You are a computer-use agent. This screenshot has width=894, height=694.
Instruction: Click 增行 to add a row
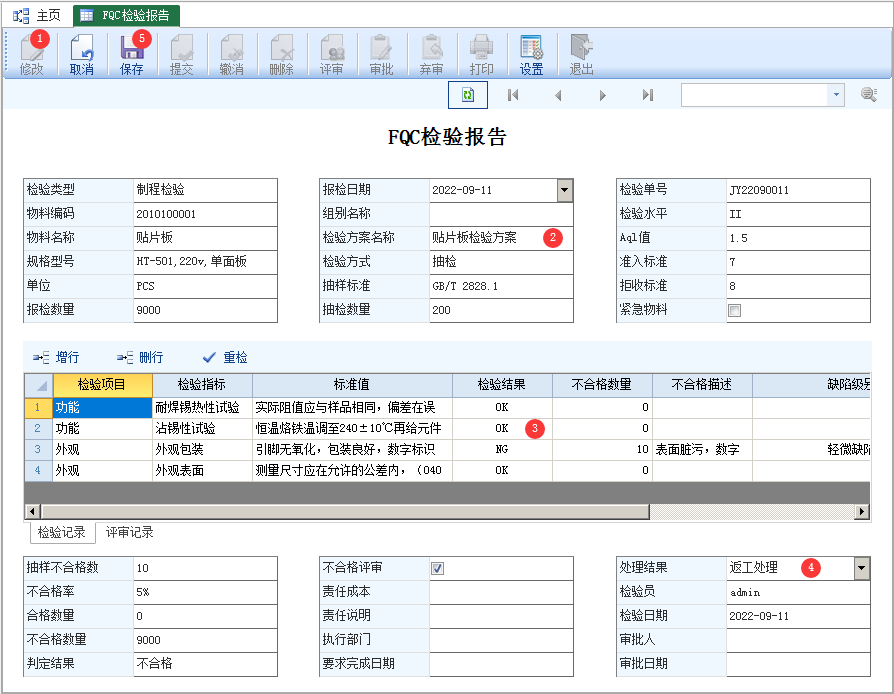[57, 357]
